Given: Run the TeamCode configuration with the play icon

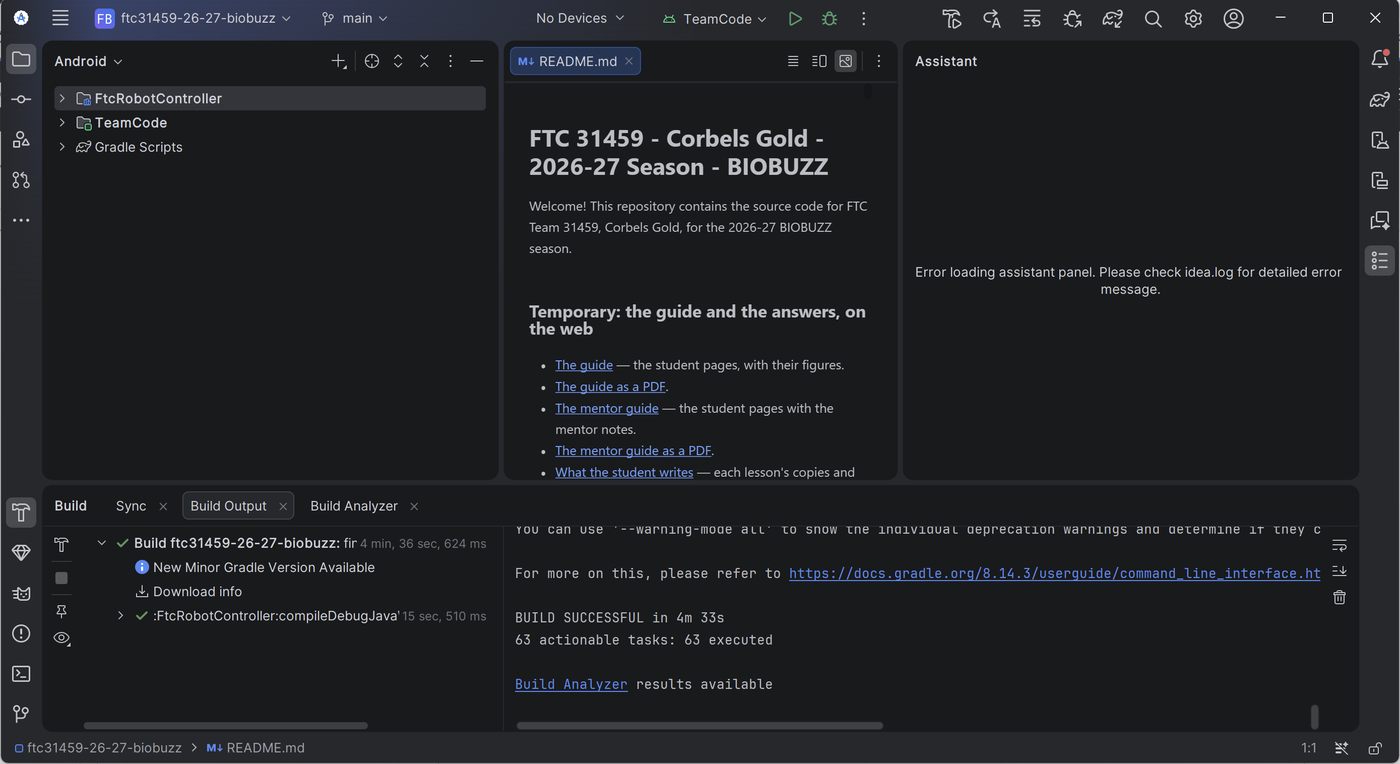Looking at the screenshot, I should tap(795, 19).
